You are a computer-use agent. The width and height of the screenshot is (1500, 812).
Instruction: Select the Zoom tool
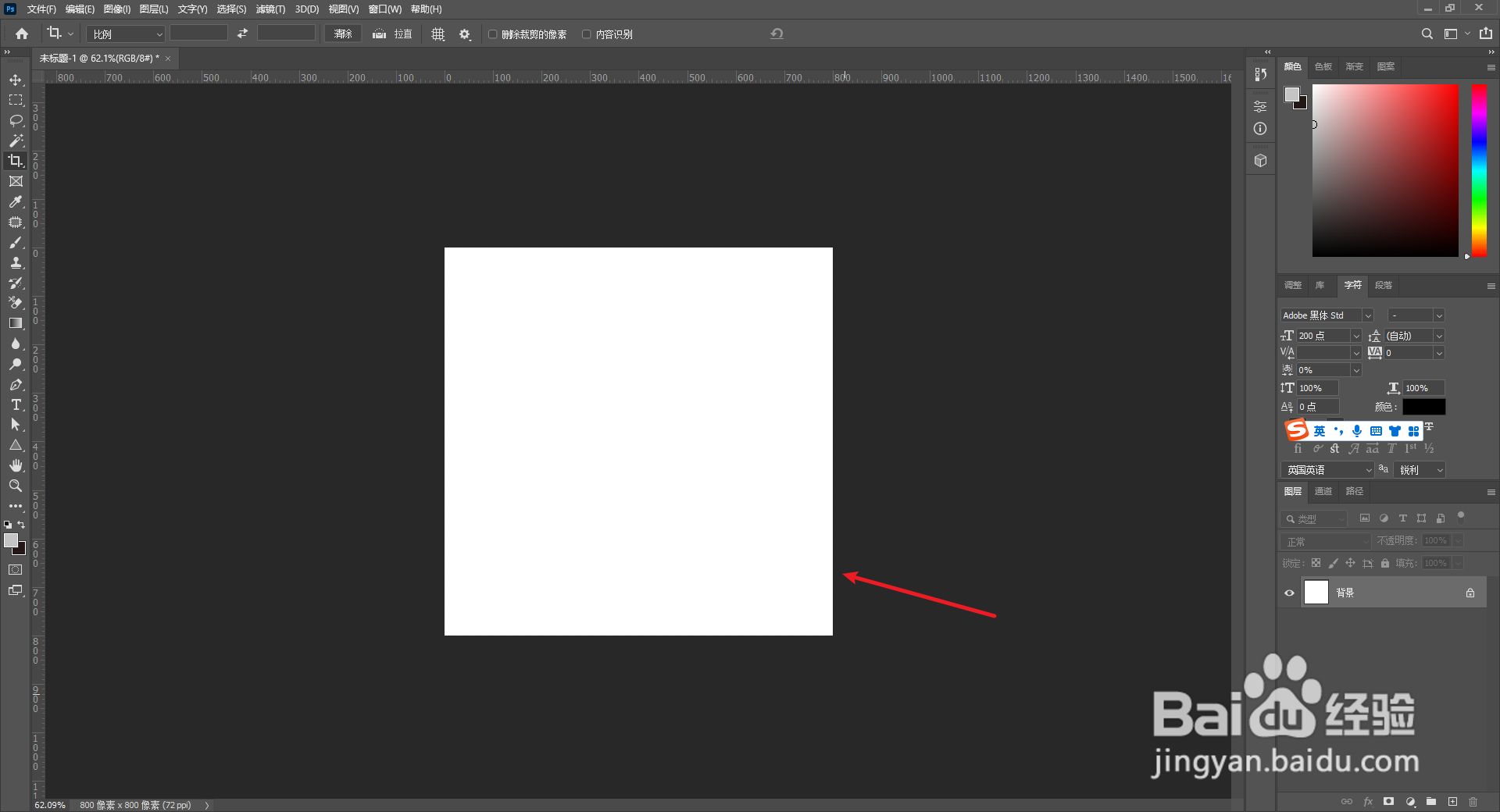(x=16, y=486)
